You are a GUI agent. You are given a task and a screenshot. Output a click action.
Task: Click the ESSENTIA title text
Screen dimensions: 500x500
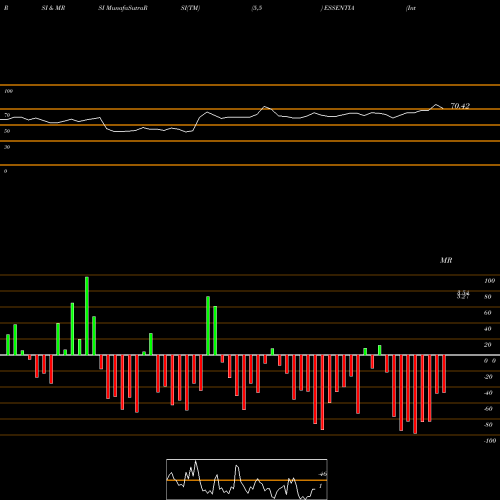(x=338, y=8)
